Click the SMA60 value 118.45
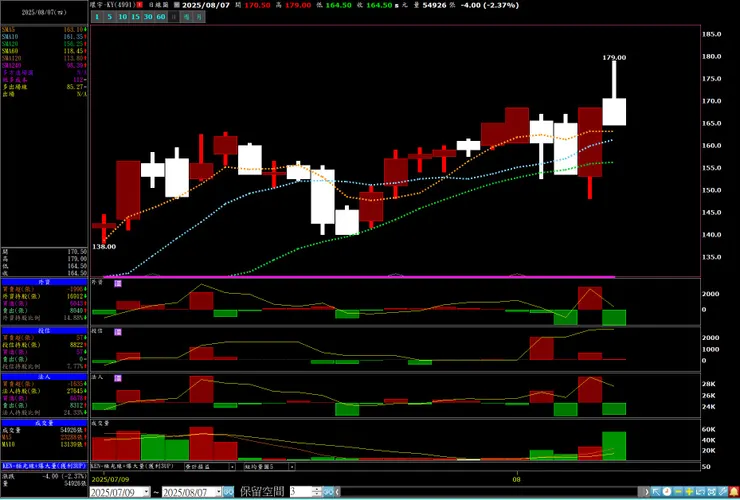 pyautogui.click(x=74, y=51)
